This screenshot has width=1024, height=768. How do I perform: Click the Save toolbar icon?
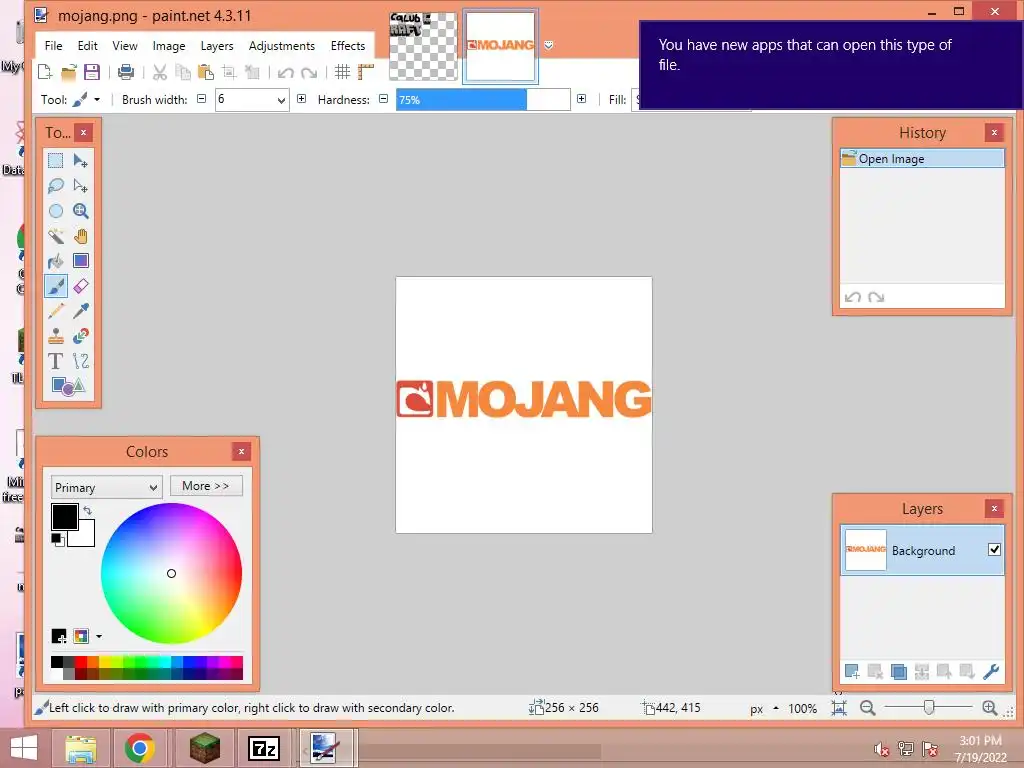pos(91,72)
